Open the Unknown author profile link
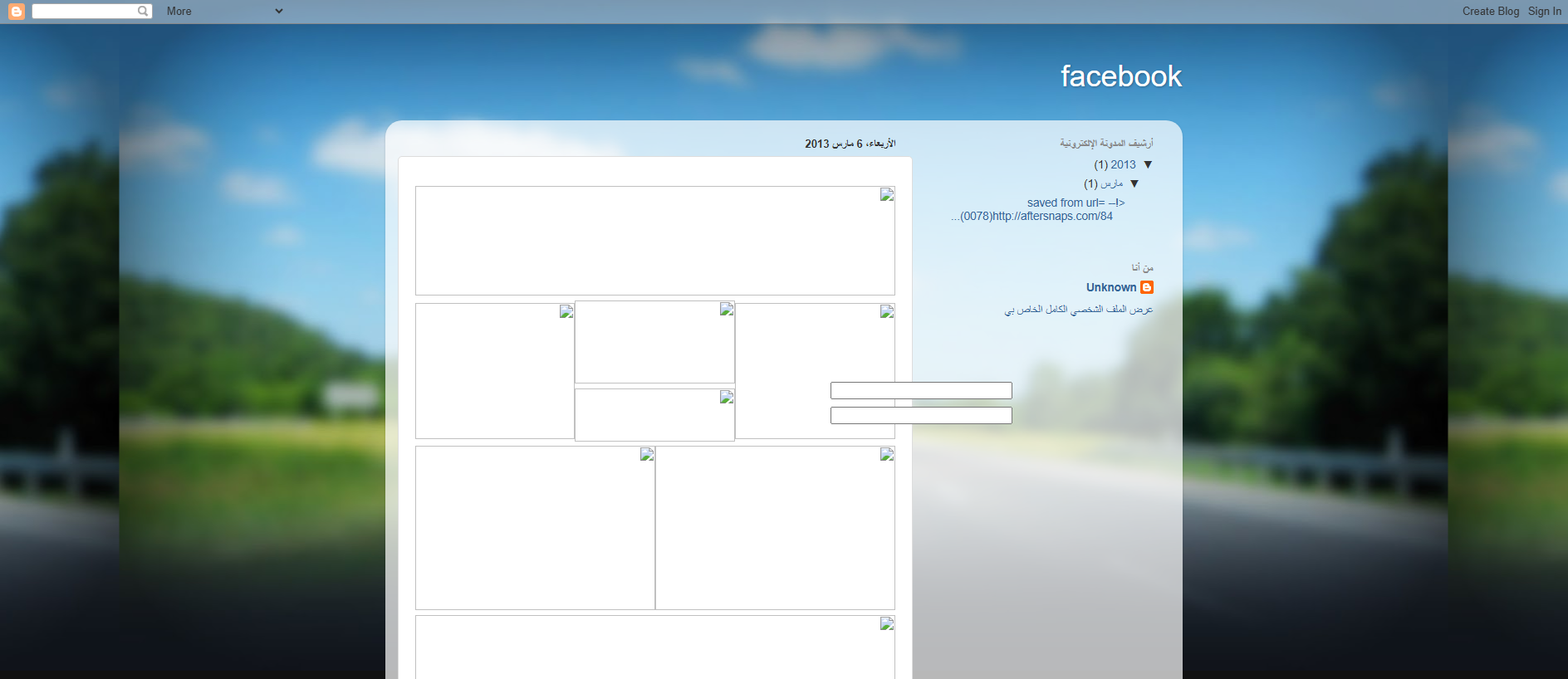This screenshot has width=1568, height=679. click(1111, 287)
